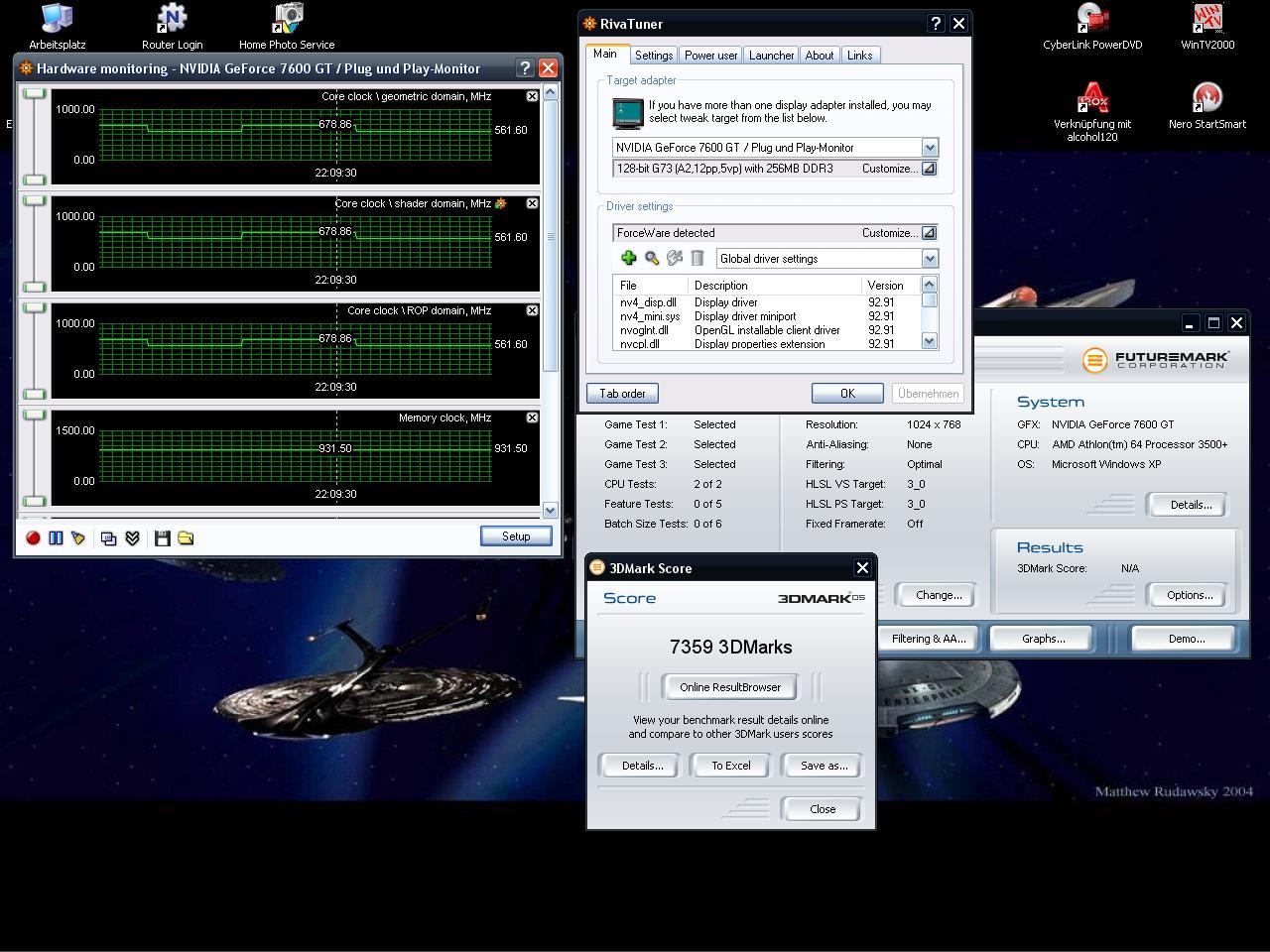Click the overlapping windows icon in monitoring toolbar

tap(109, 537)
